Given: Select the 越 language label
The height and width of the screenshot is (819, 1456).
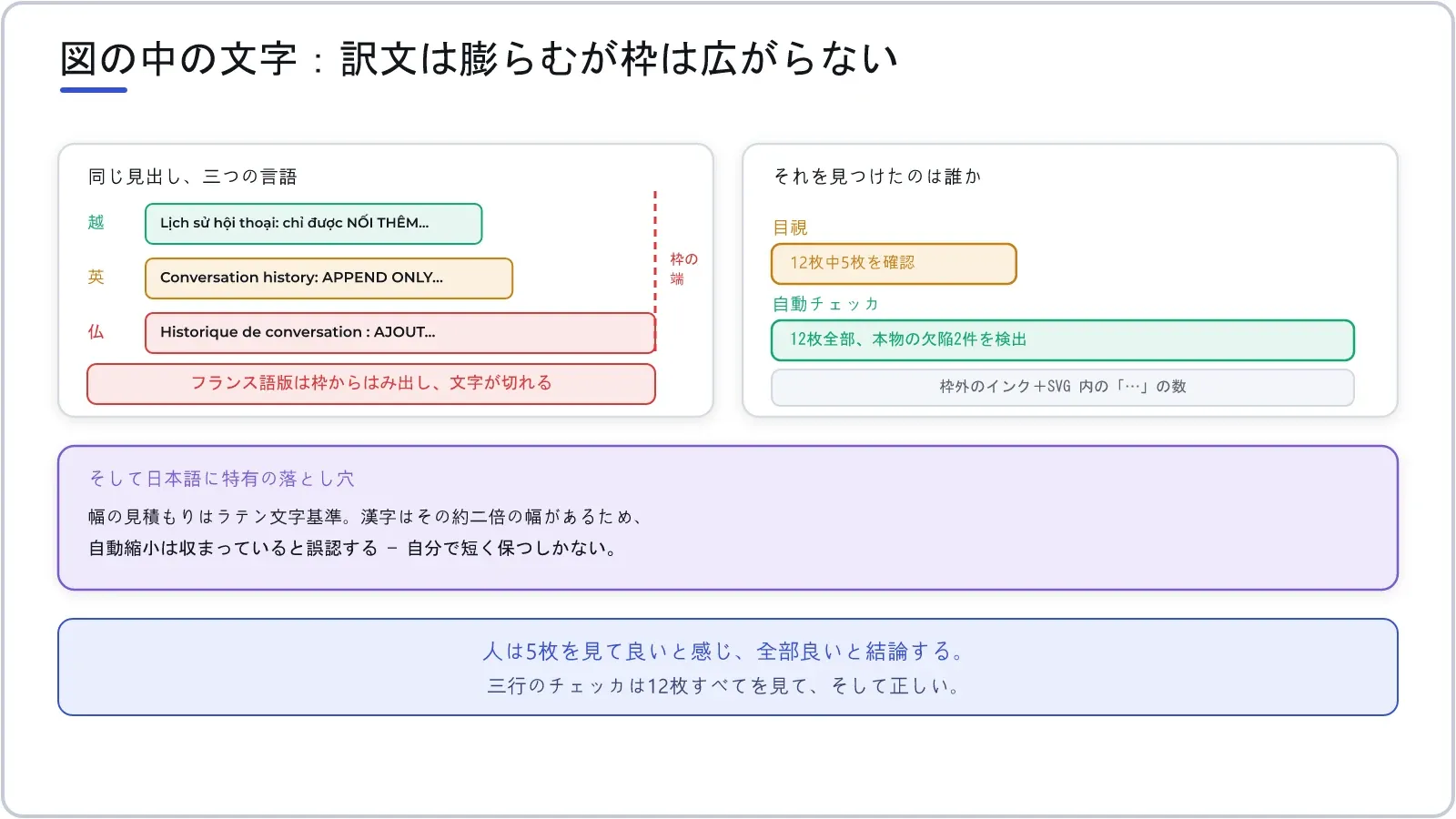Looking at the screenshot, I should (96, 223).
